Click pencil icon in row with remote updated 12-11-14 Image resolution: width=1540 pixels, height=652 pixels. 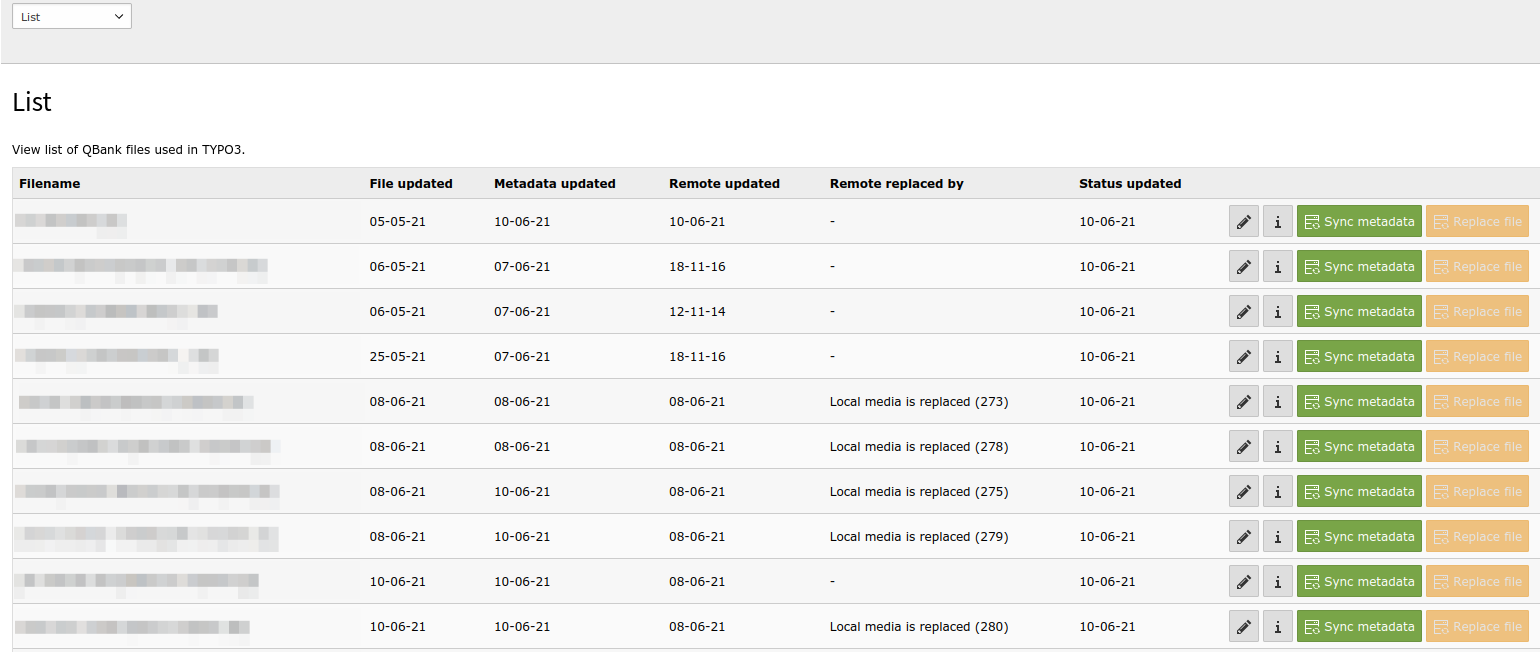(1244, 312)
